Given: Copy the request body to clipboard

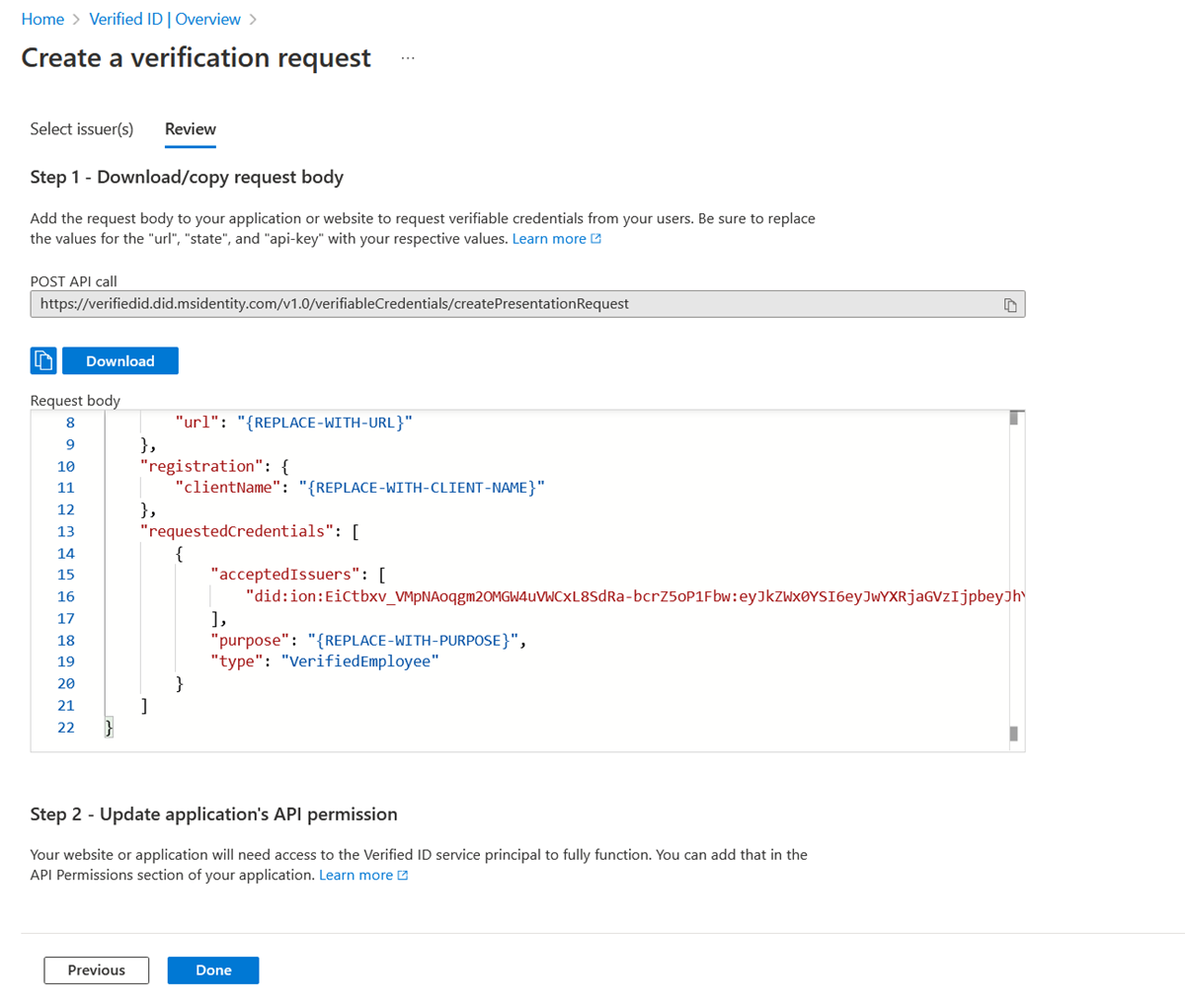Looking at the screenshot, I should coord(43,361).
